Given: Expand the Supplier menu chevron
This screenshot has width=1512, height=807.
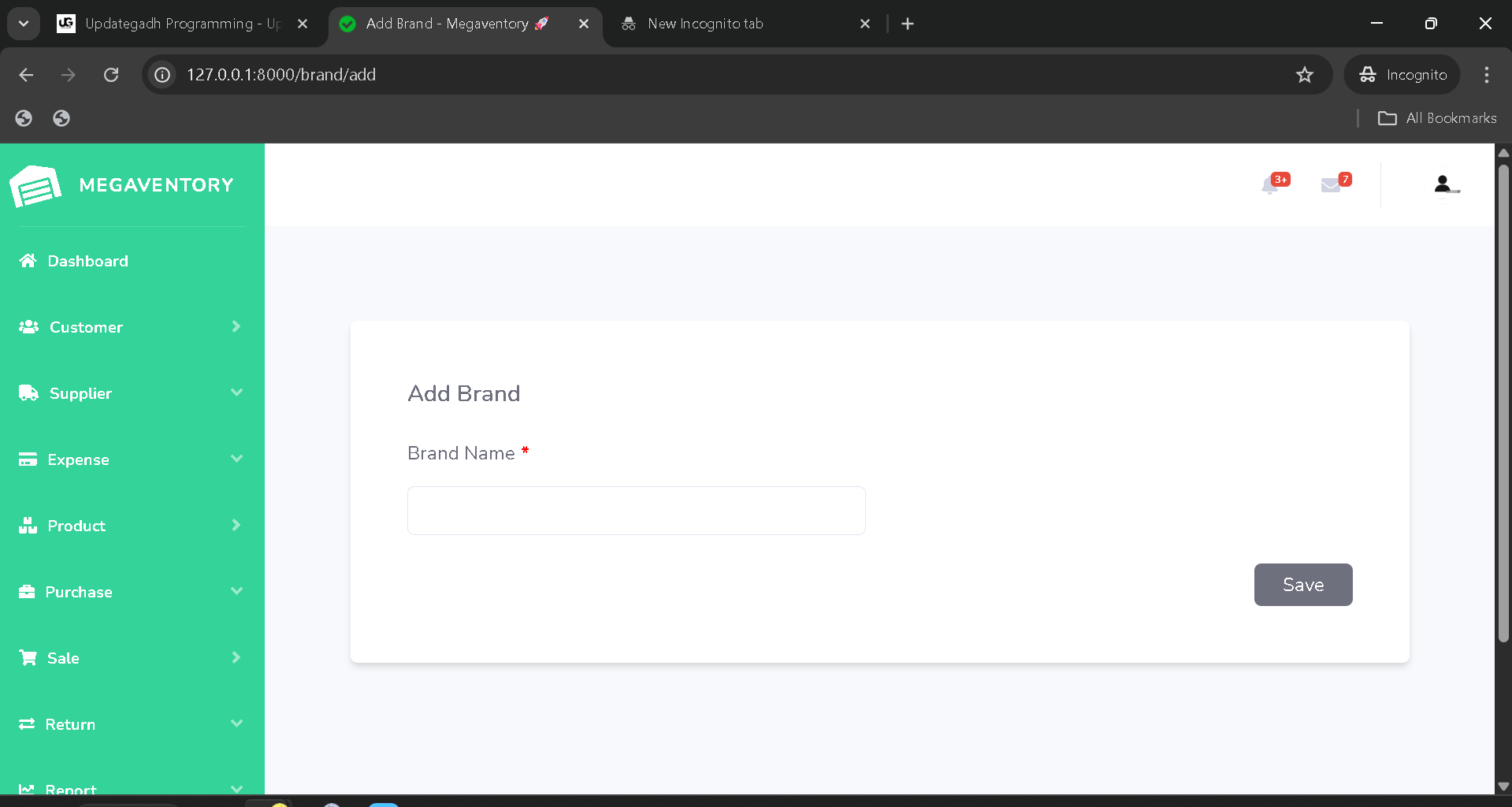Looking at the screenshot, I should click(x=236, y=392).
